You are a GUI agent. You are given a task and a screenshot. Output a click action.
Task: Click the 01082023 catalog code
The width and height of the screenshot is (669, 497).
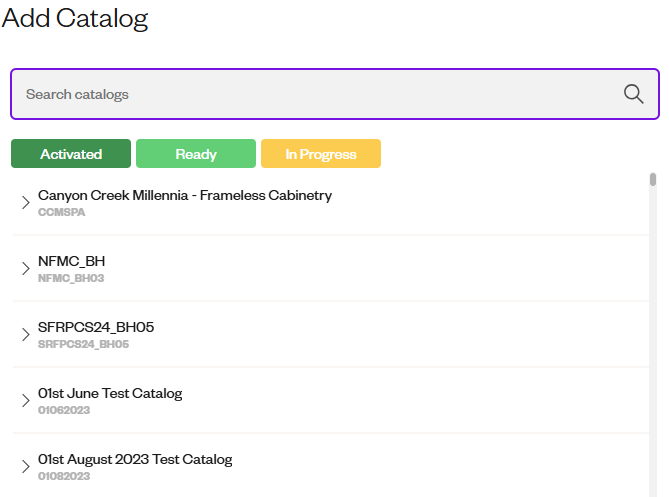(64, 477)
